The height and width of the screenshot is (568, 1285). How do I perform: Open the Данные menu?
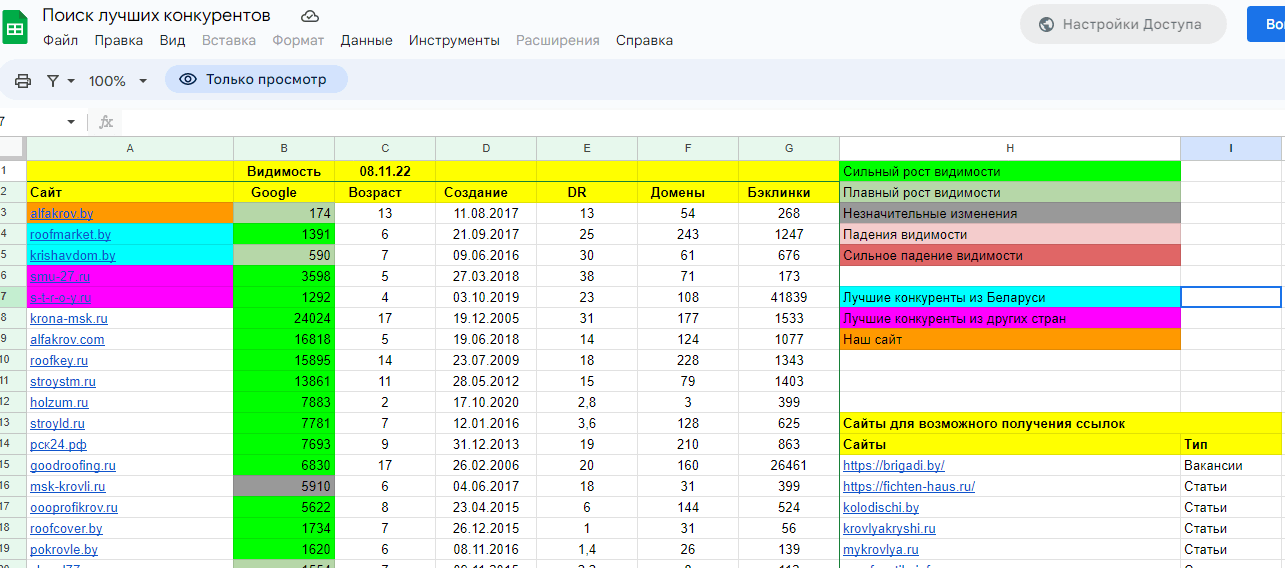coord(366,40)
